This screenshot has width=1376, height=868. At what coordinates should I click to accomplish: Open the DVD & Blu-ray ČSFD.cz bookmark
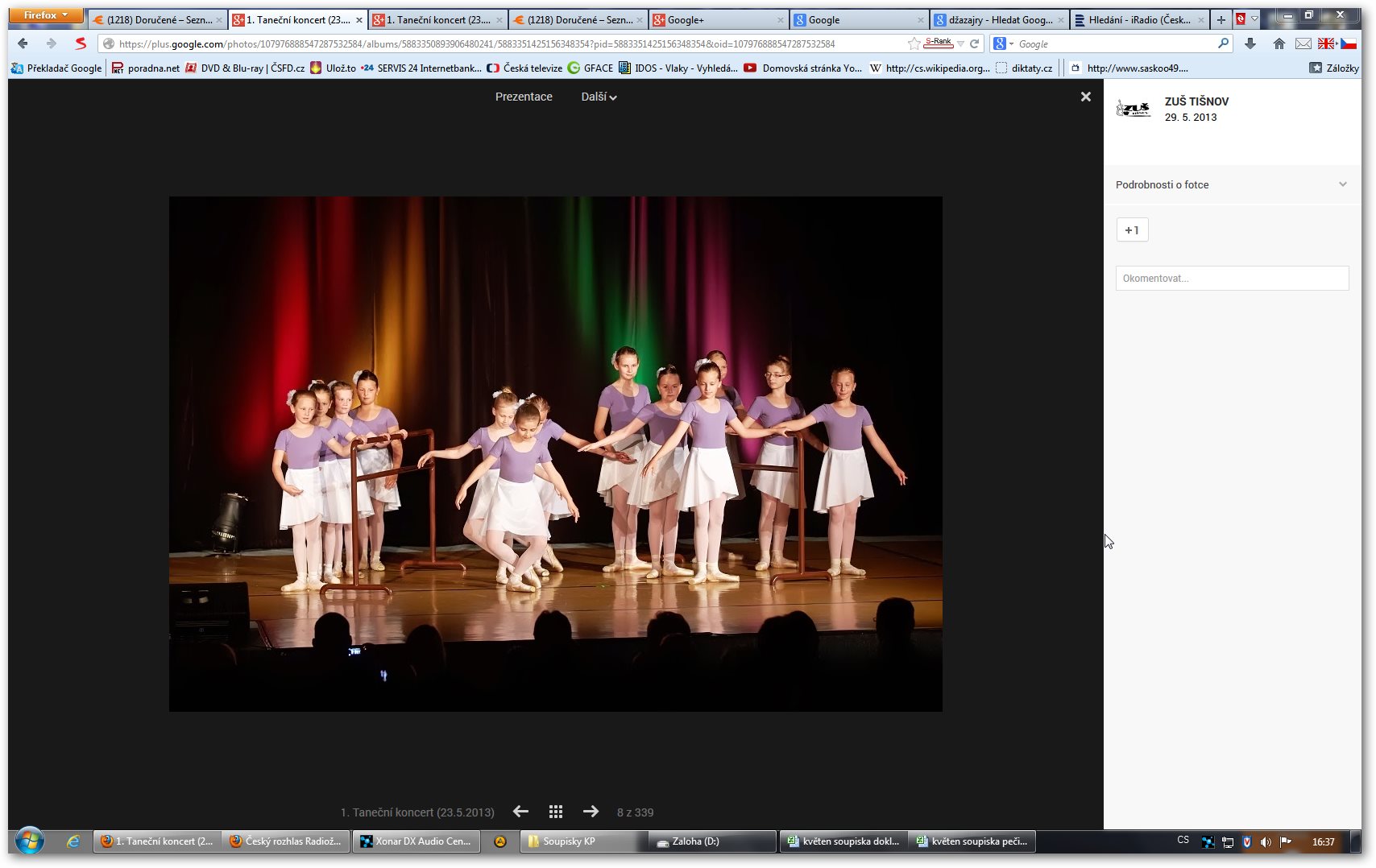pyautogui.click(x=245, y=68)
